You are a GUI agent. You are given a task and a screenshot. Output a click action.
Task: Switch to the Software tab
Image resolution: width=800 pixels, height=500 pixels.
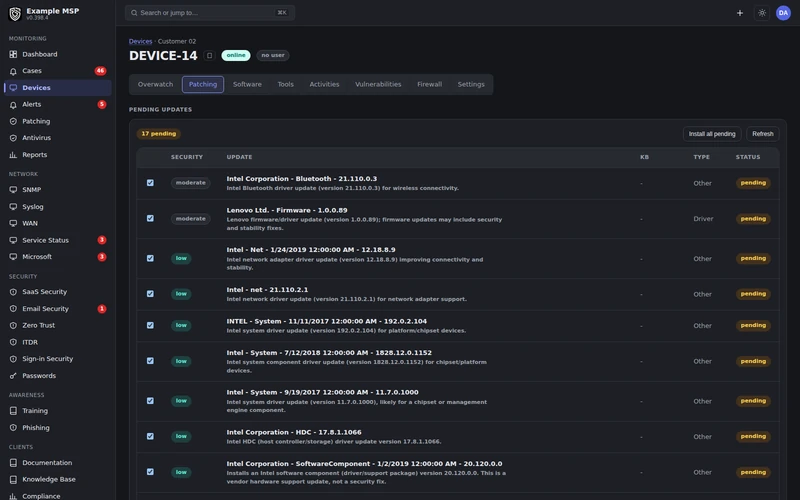(x=247, y=84)
